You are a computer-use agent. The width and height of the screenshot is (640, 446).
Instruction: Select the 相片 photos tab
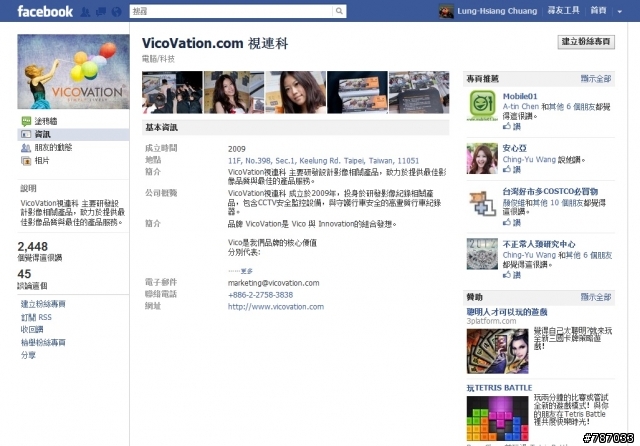[x=42, y=160]
